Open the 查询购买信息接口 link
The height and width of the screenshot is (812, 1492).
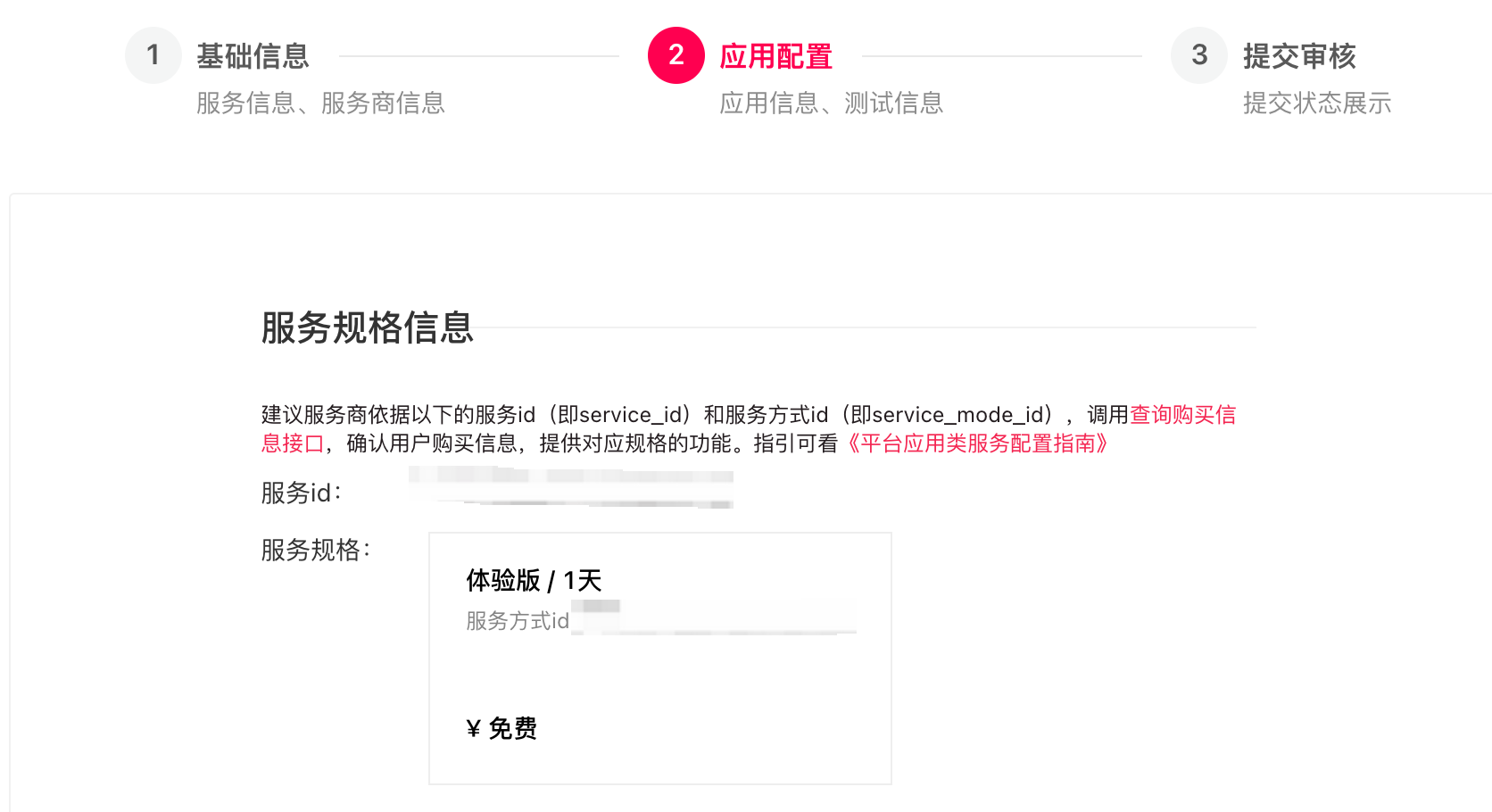pyautogui.click(x=1182, y=415)
